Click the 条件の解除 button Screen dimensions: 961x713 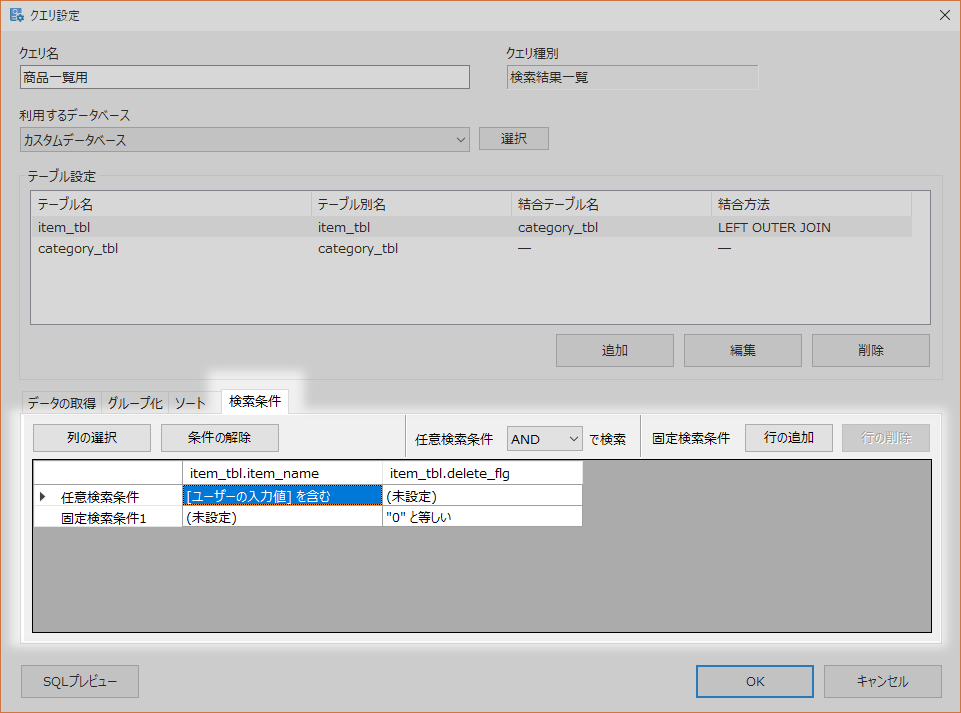[x=219, y=438]
